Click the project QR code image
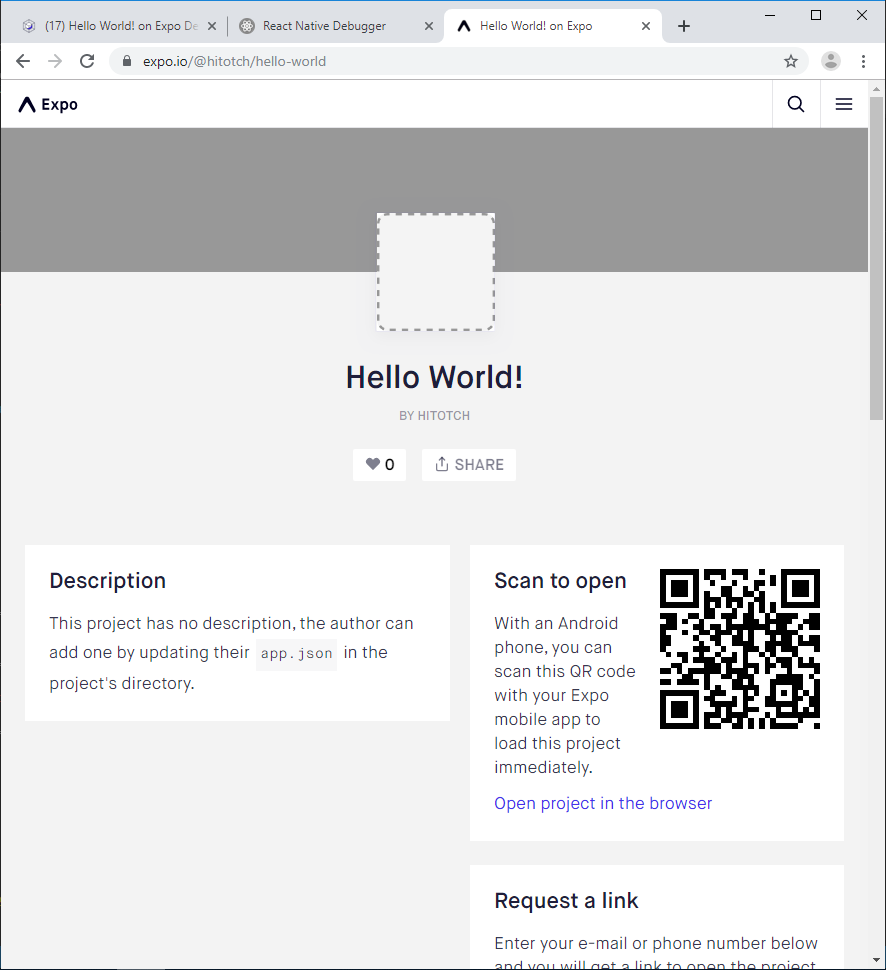Screen dimensions: 886x970 point(740,648)
